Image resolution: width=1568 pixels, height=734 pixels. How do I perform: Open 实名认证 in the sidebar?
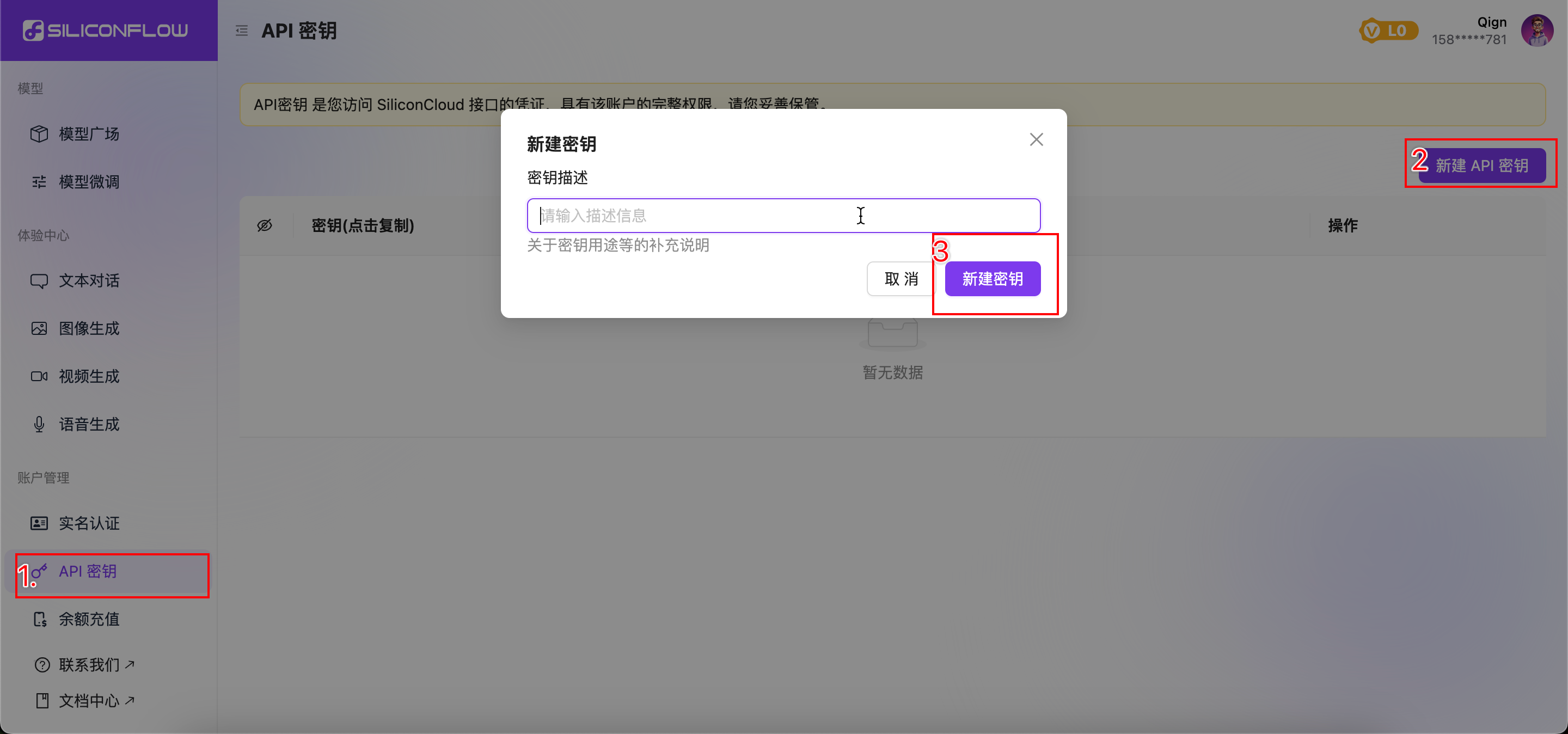(89, 523)
